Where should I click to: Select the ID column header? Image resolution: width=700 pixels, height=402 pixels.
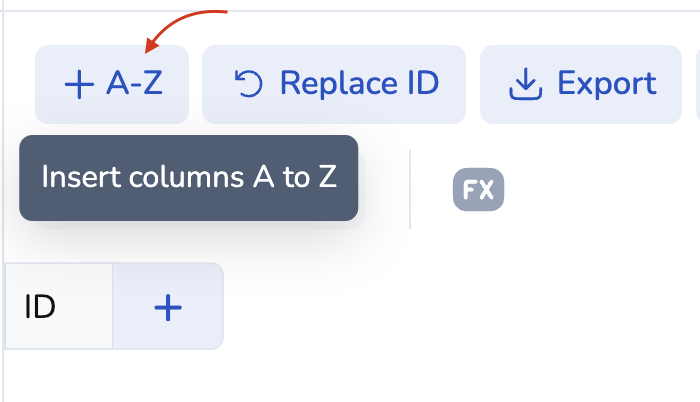(40, 307)
